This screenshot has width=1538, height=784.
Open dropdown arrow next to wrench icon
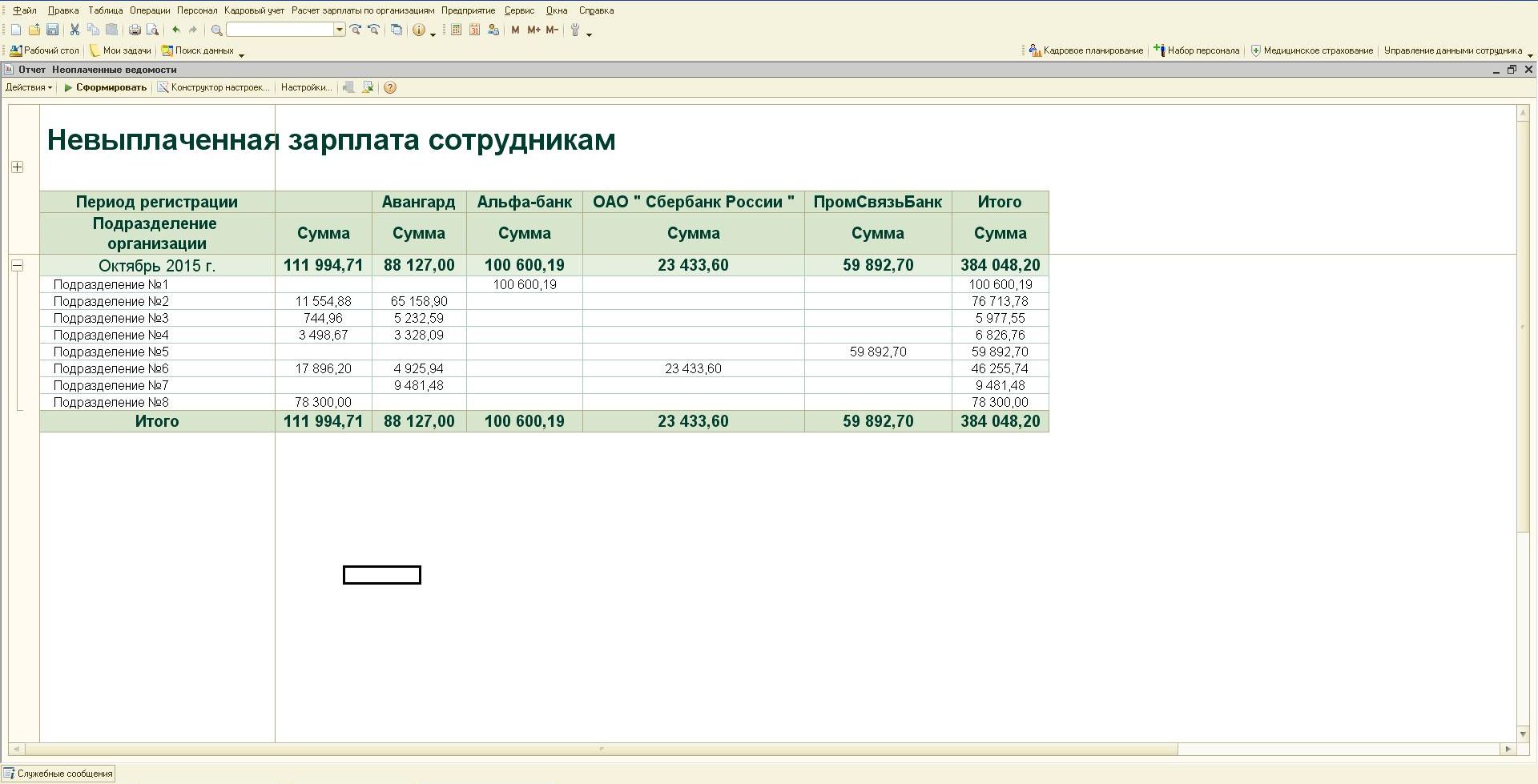pos(589,34)
